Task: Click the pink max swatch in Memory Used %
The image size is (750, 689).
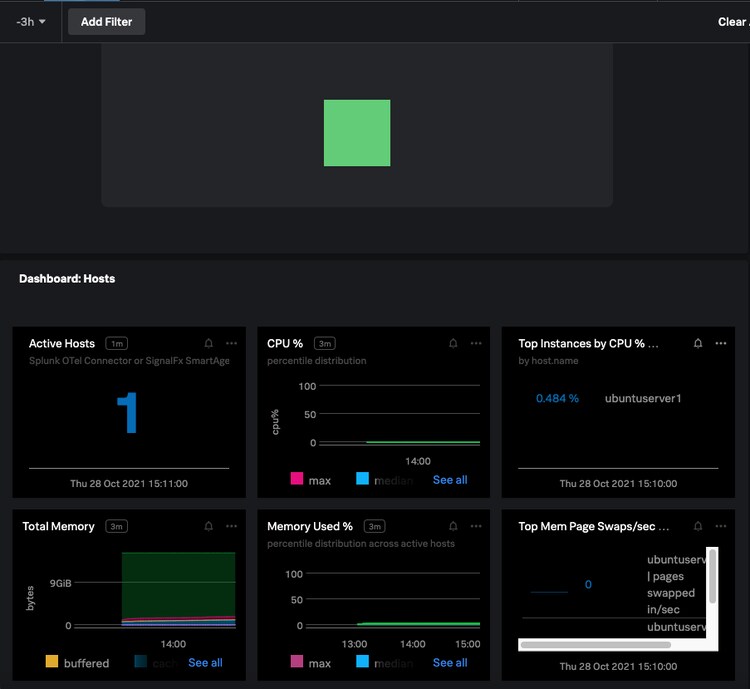Action: tap(297, 662)
